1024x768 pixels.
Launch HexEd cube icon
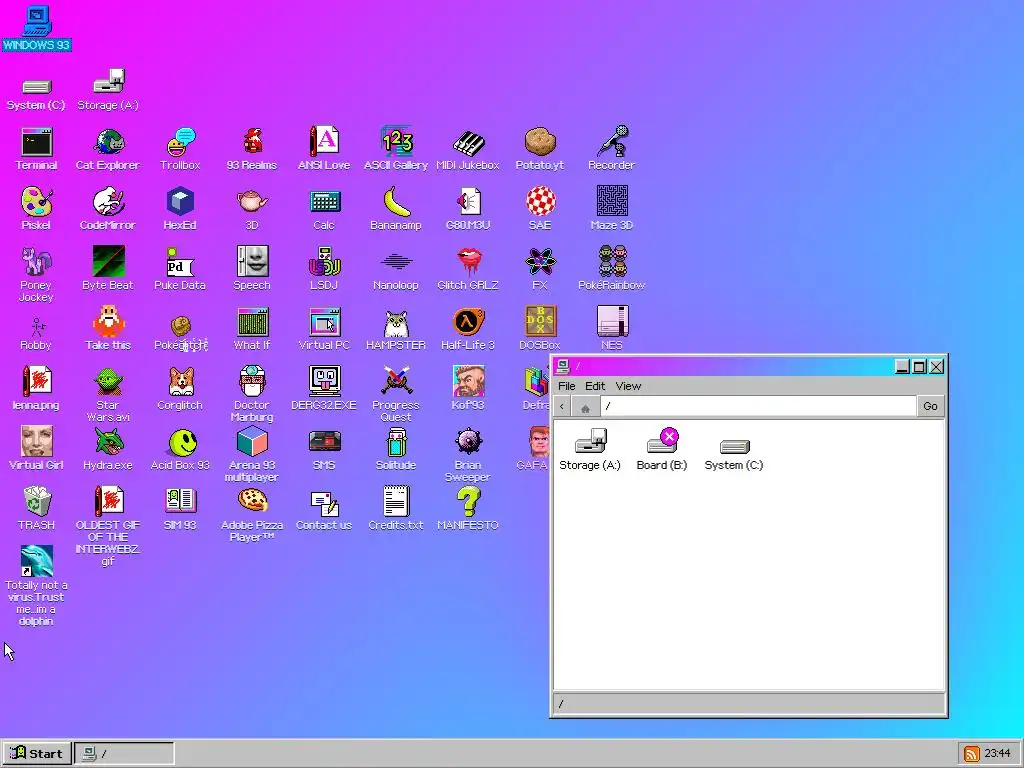tap(180, 209)
